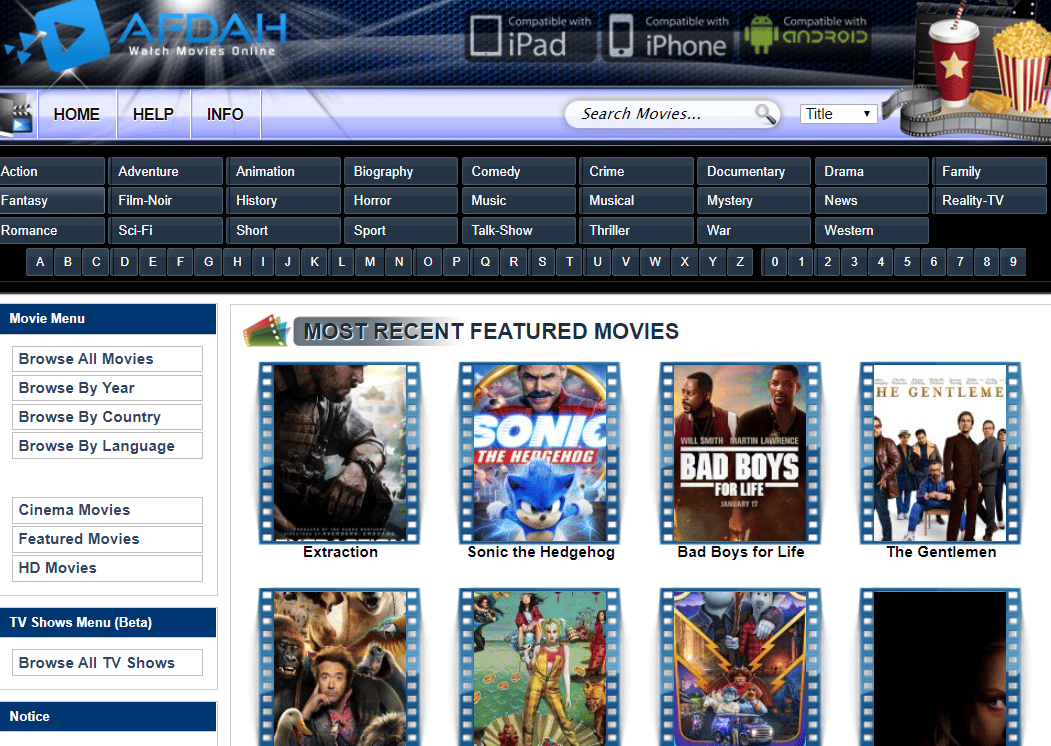
Task: Select the Sci-Fi genre
Action: coord(166,231)
